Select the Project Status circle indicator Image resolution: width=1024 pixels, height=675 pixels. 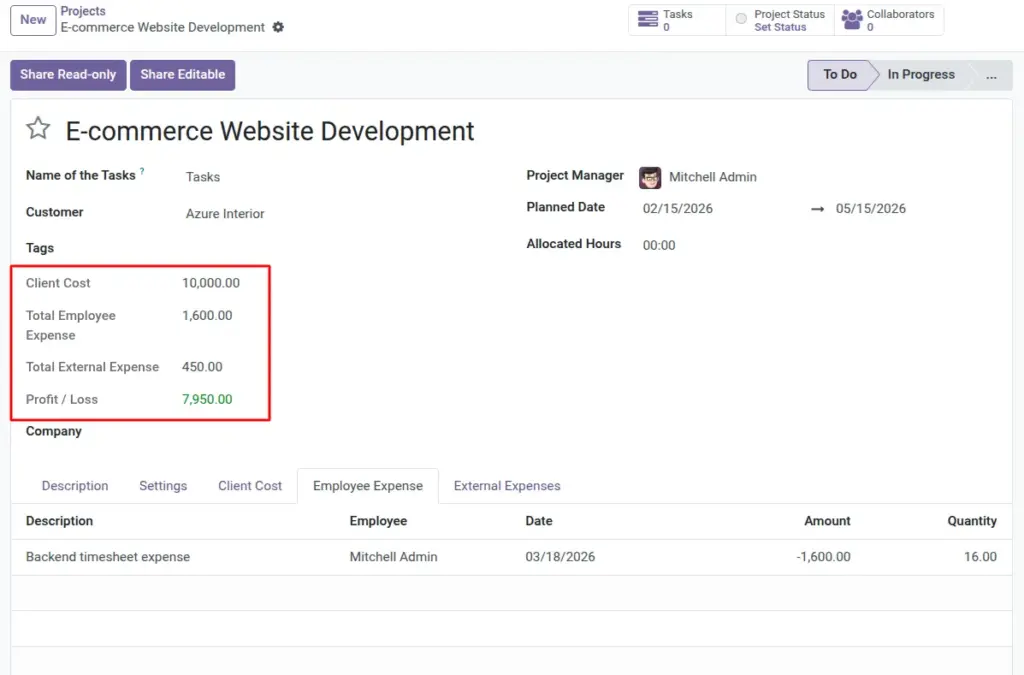click(741, 19)
